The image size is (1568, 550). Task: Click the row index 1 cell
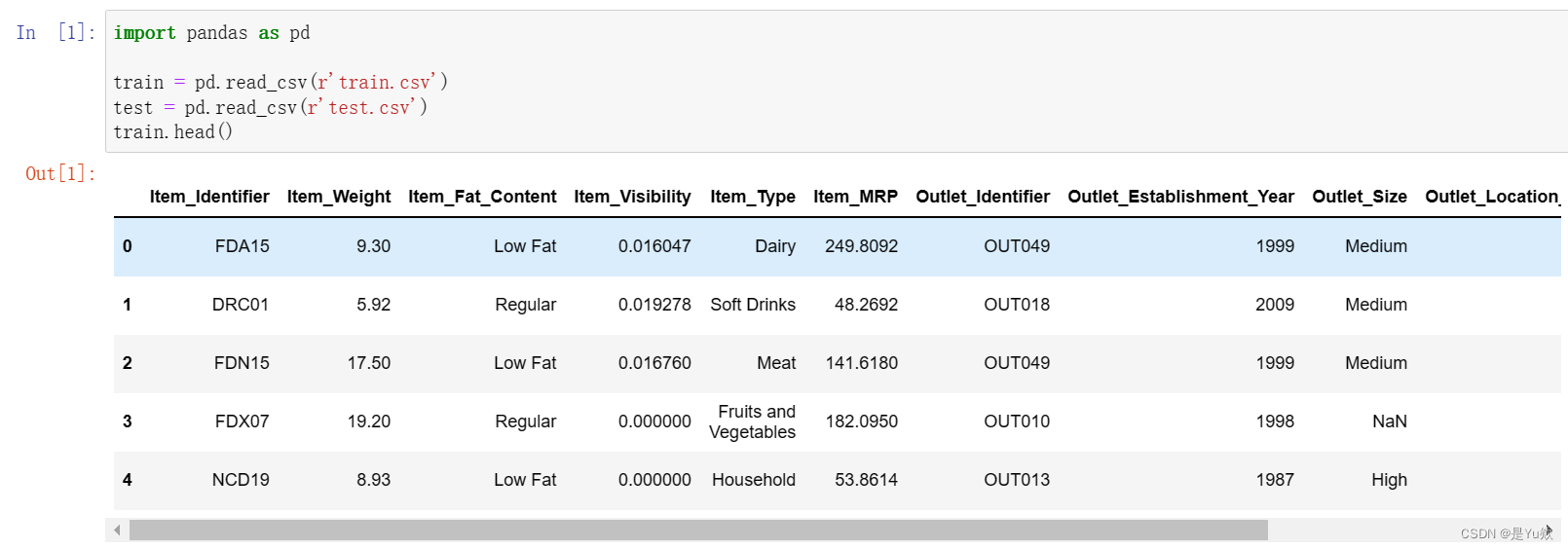(128, 305)
